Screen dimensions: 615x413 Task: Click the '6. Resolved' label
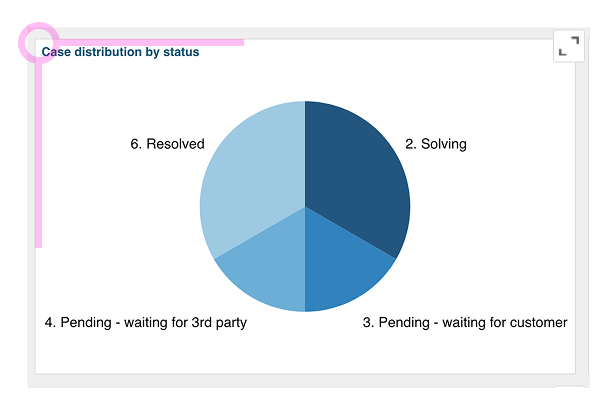pyautogui.click(x=167, y=144)
